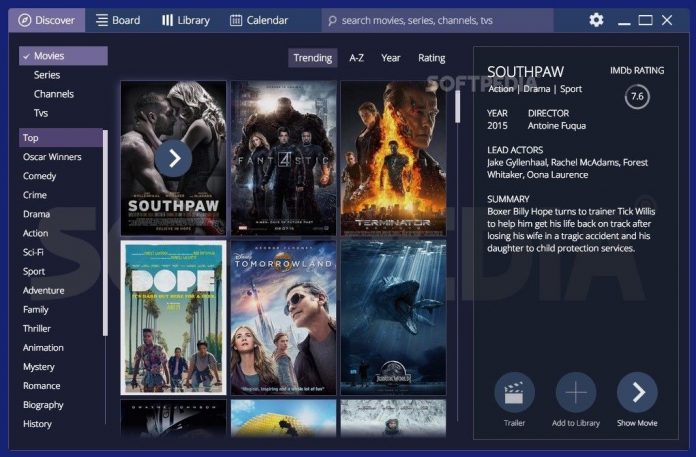Viewport: 696px width, 457px height.
Task: Filter by Family genre
Action: pos(36,310)
